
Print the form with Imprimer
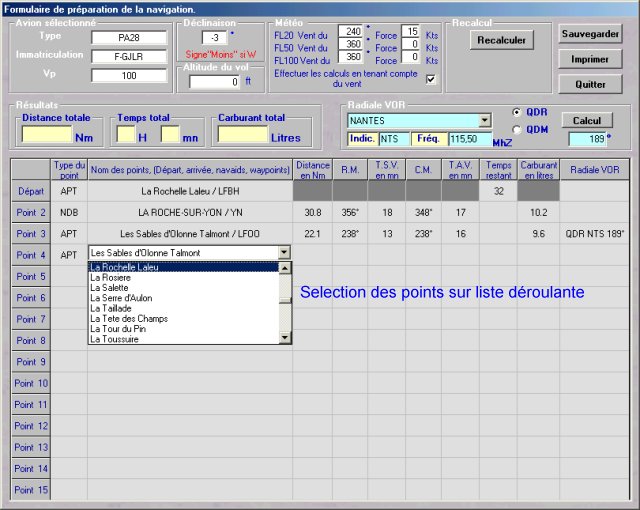coord(590,59)
